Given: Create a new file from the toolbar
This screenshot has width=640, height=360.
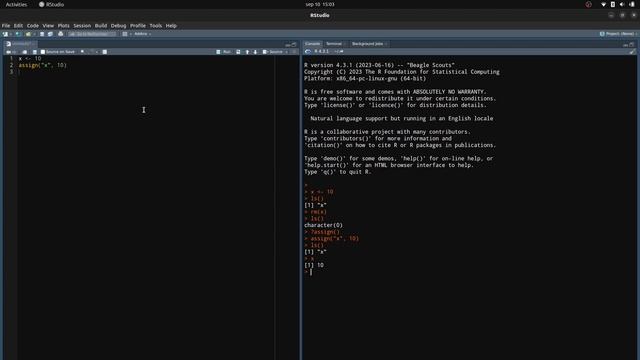Looking at the screenshot, I should pos(5,34).
